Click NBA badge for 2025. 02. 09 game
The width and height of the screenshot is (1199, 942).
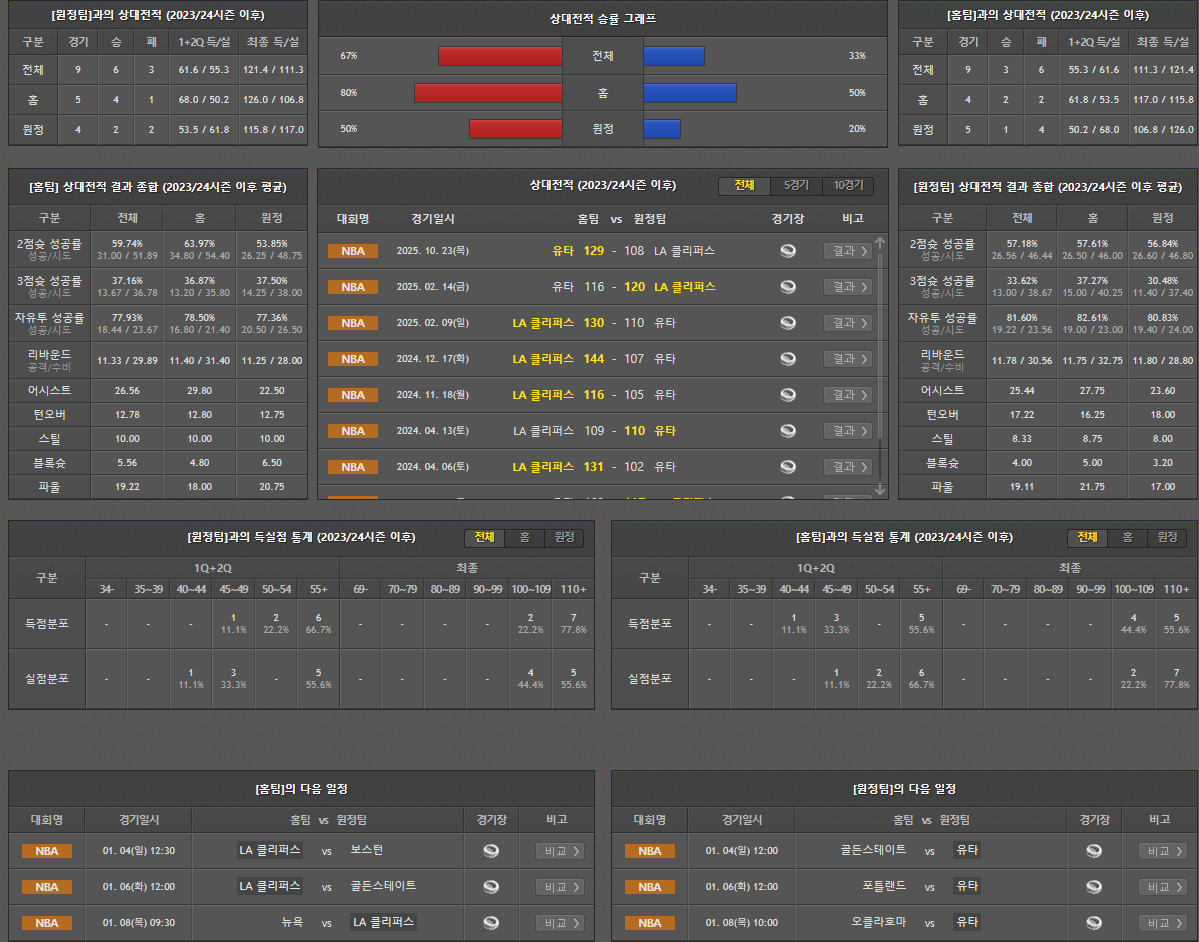click(x=353, y=323)
